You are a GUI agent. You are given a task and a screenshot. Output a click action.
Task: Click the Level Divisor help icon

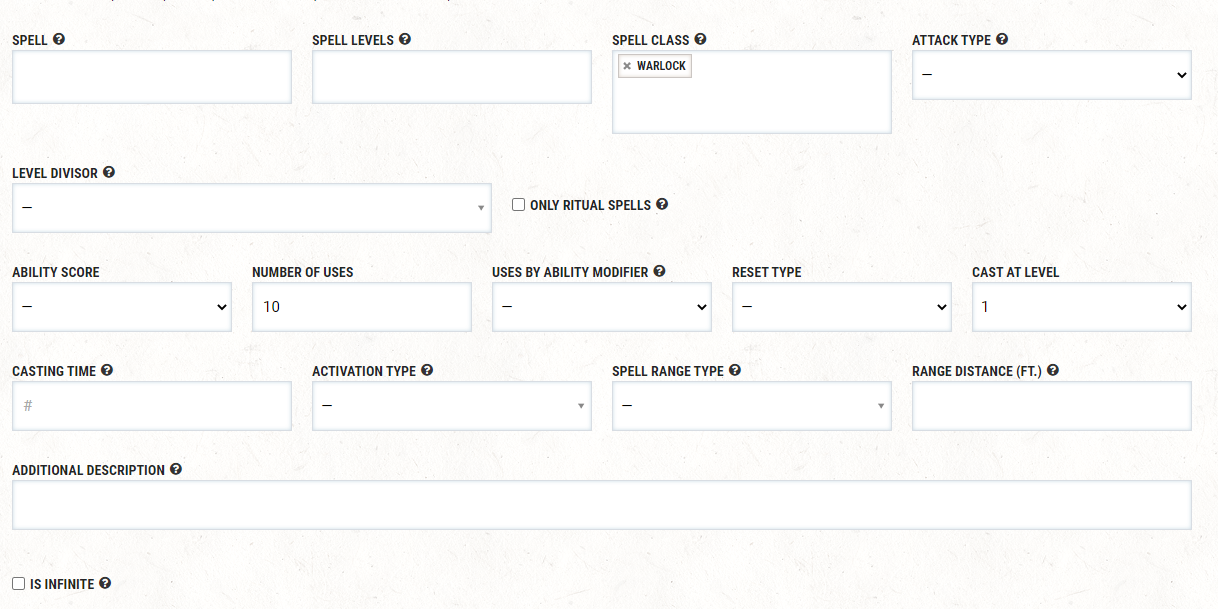tap(109, 173)
